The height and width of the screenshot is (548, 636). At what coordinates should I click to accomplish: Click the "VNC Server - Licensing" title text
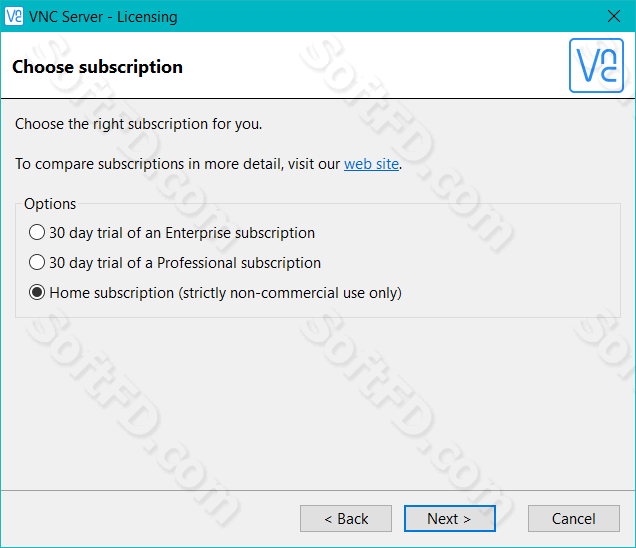pyautogui.click(x=103, y=17)
